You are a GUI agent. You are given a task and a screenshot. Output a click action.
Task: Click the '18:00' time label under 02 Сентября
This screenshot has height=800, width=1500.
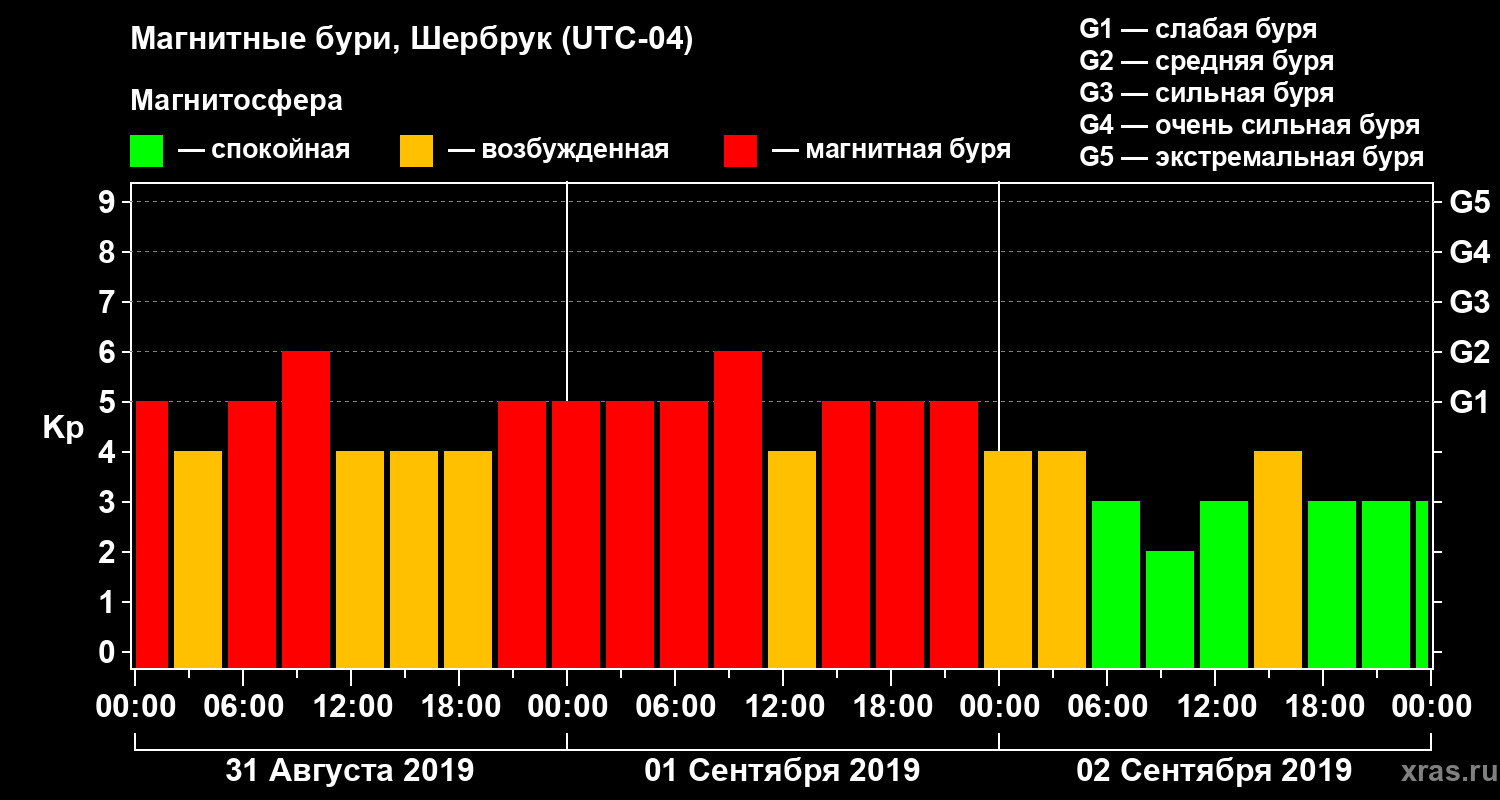point(1323,707)
